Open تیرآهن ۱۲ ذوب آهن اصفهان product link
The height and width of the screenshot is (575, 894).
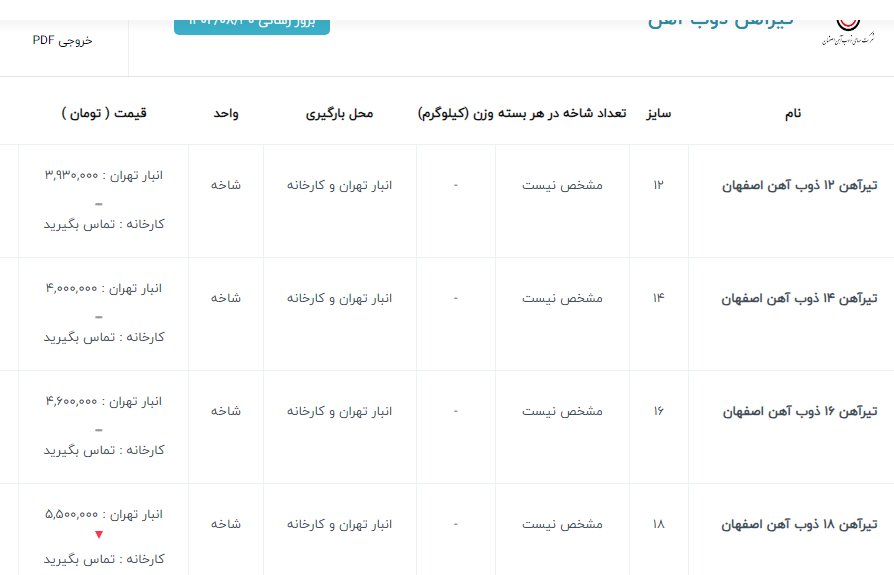pos(799,186)
